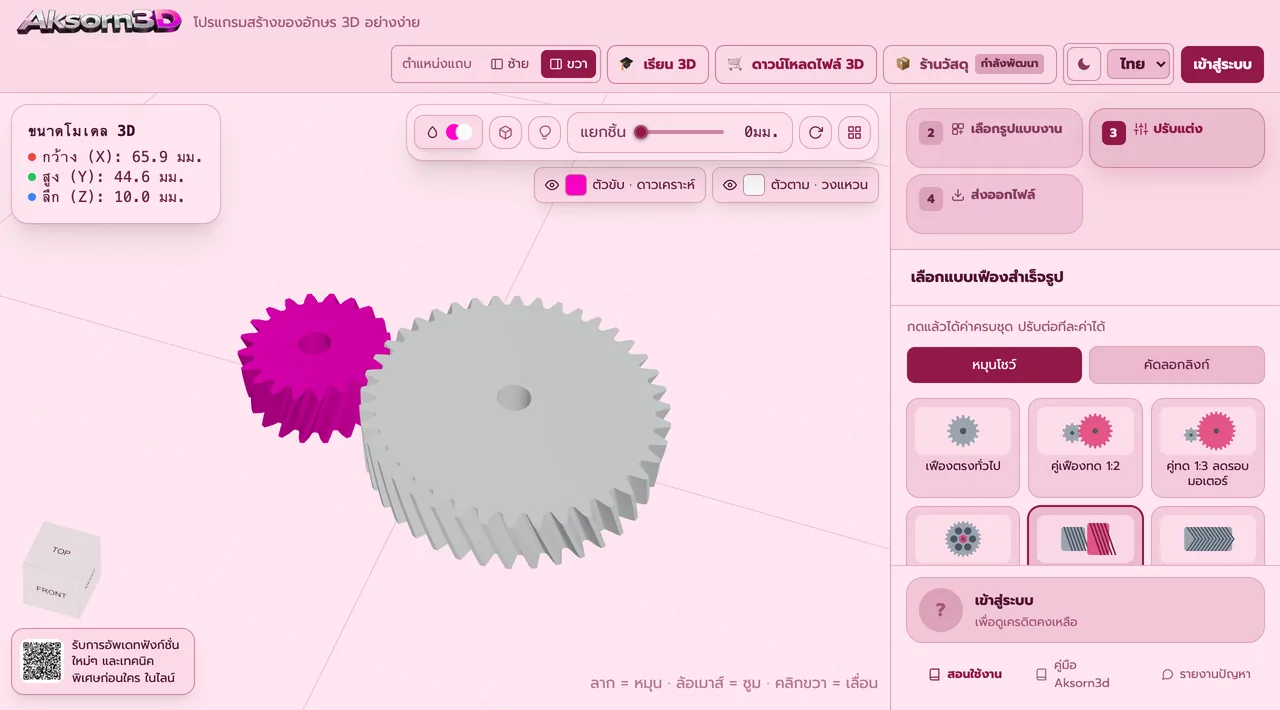Viewport: 1280px width, 710px height.
Task: Go to step 4 ส่งออกไฟล์
Action: click(x=994, y=204)
